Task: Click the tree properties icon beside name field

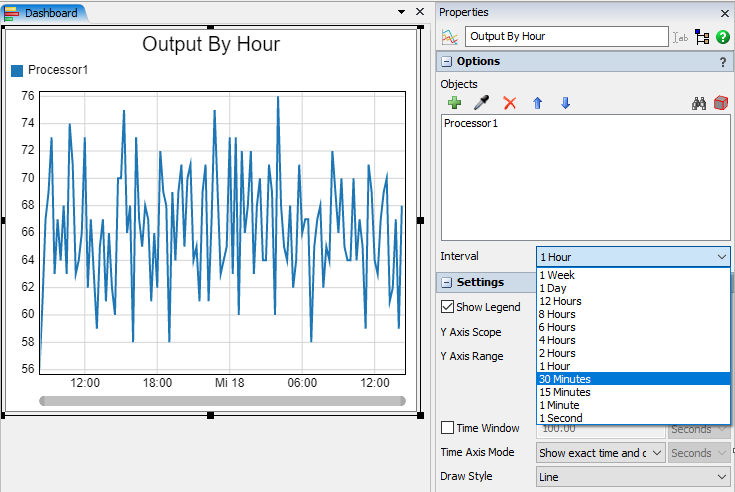Action: coord(702,37)
